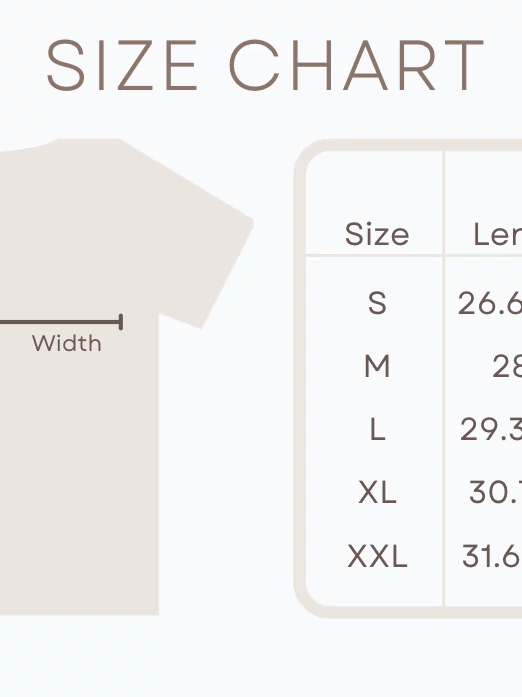Click the 26.6 length value for size S
Image resolution: width=522 pixels, height=697 pixels.
pyautogui.click(x=490, y=303)
